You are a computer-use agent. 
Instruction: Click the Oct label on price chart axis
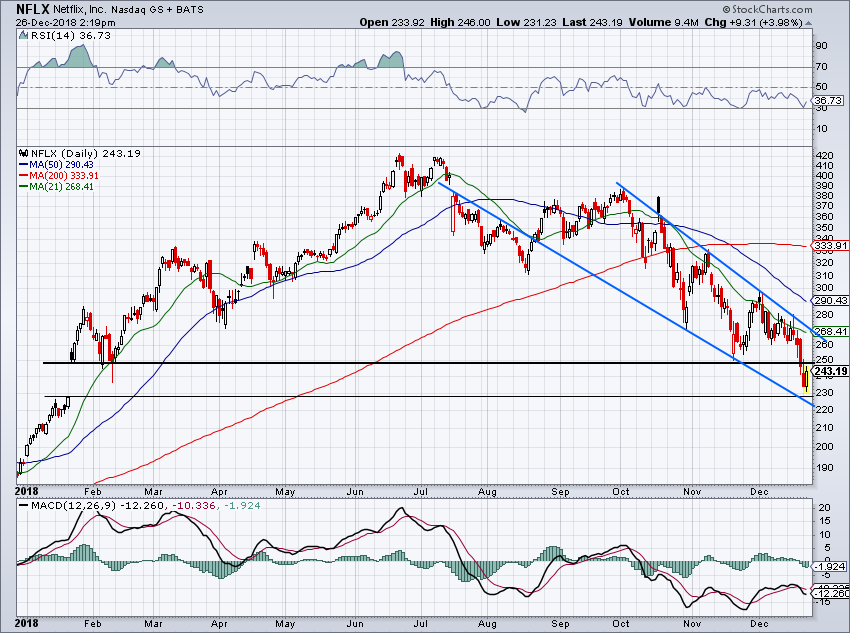click(x=620, y=492)
